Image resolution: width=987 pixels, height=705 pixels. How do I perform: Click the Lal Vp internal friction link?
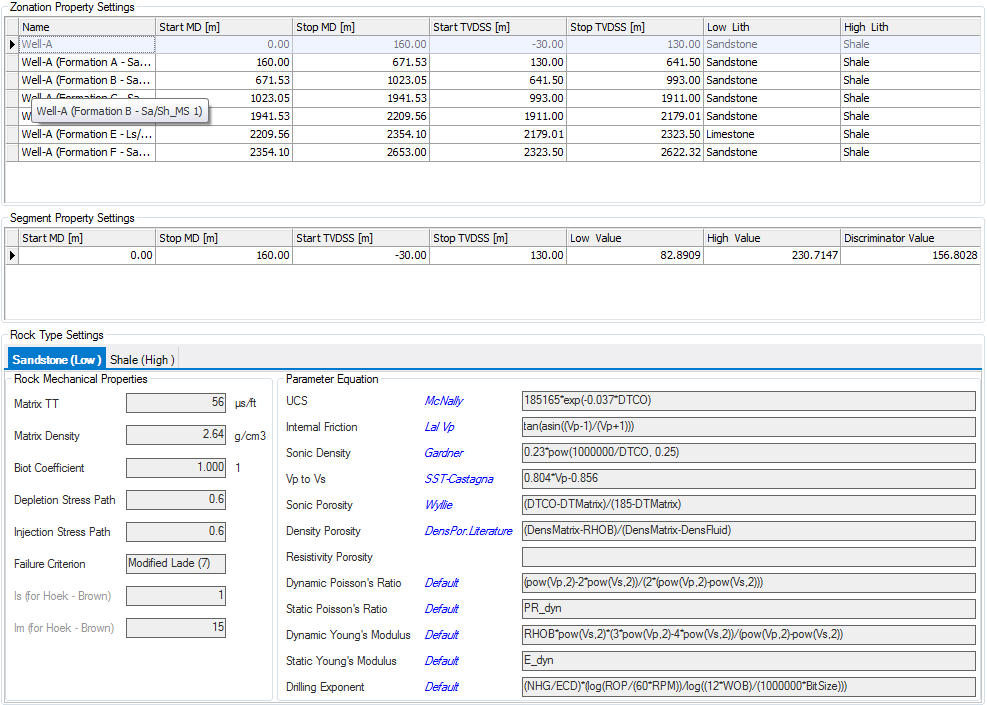click(439, 427)
